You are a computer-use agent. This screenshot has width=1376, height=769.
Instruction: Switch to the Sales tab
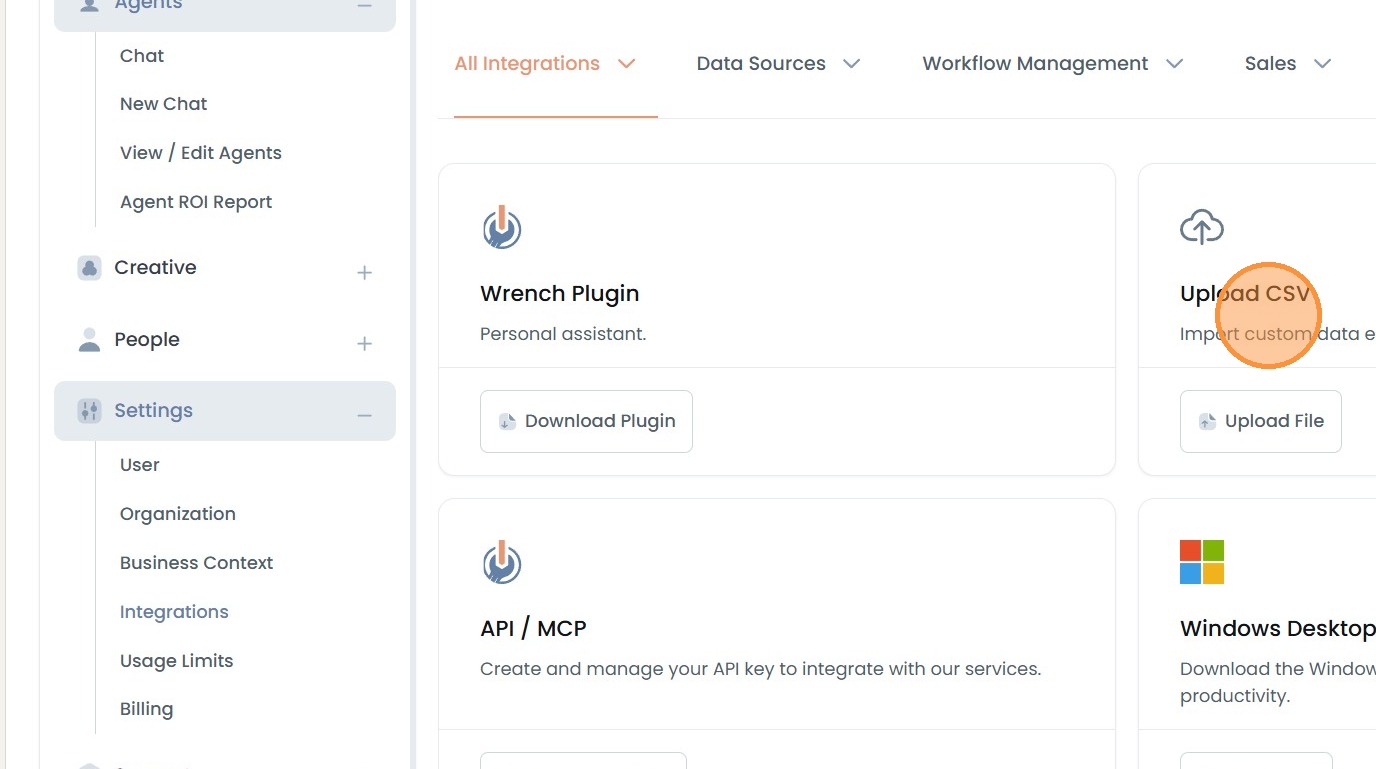[1287, 64]
